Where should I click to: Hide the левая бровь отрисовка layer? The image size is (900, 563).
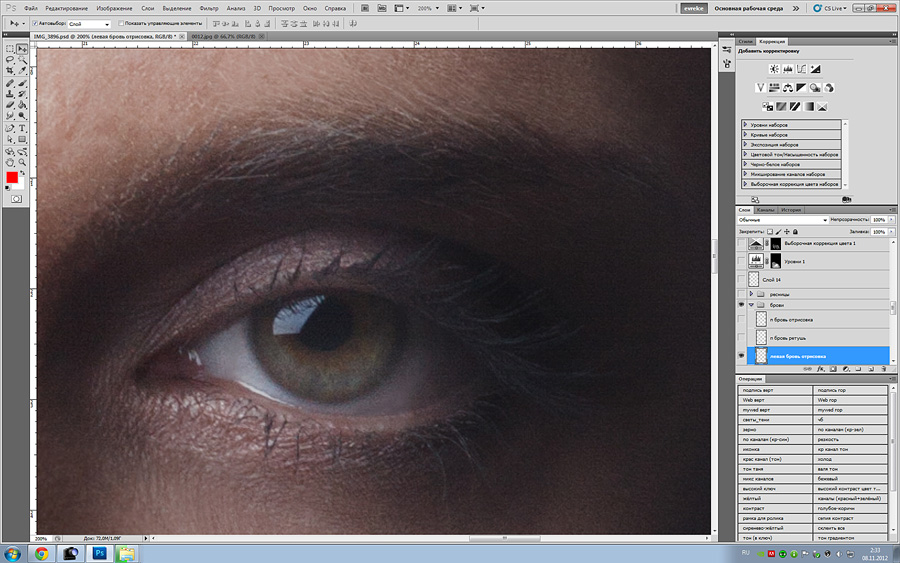(x=742, y=356)
